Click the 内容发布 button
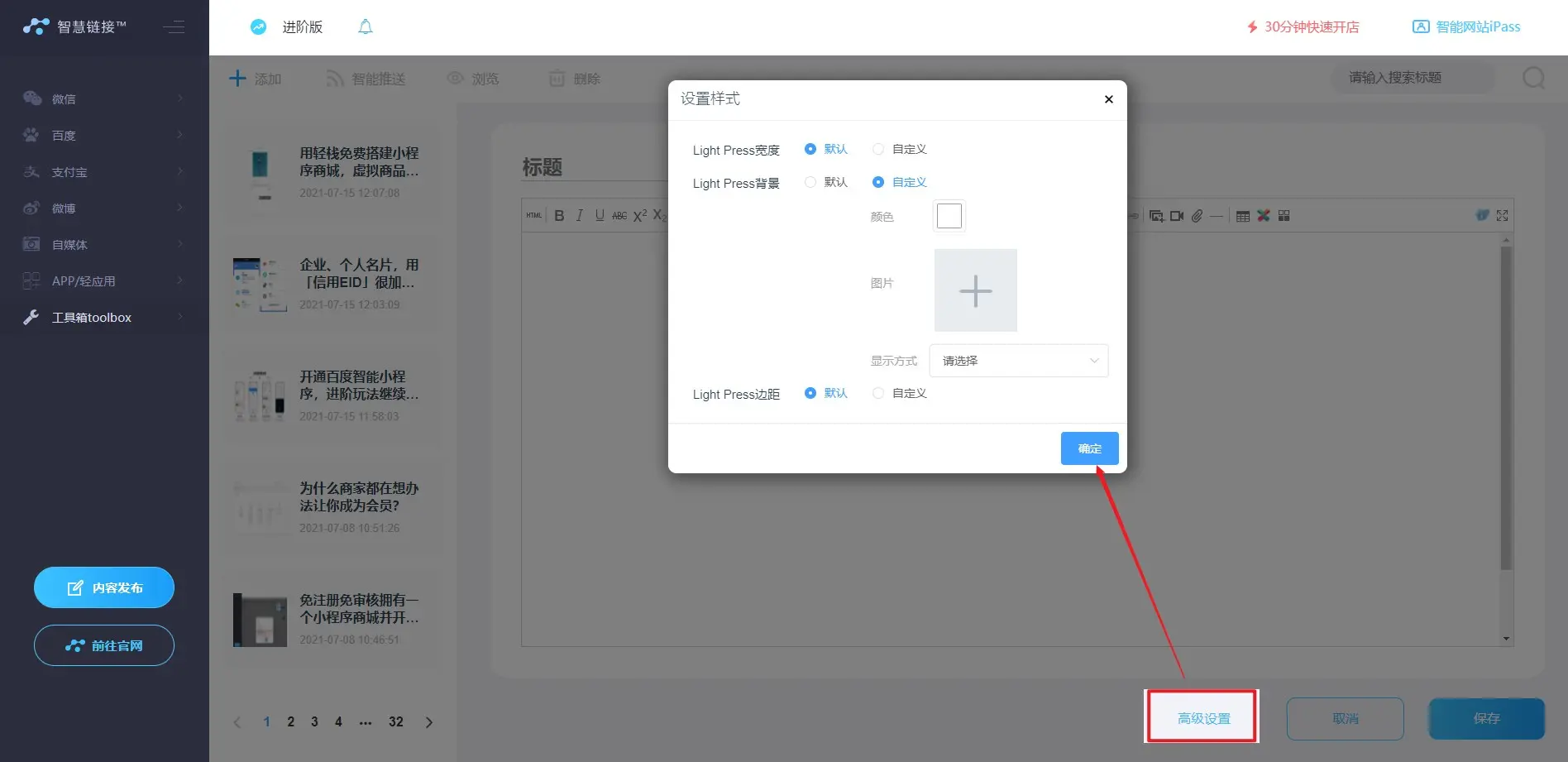Screen dimensions: 1568x762 104,587
